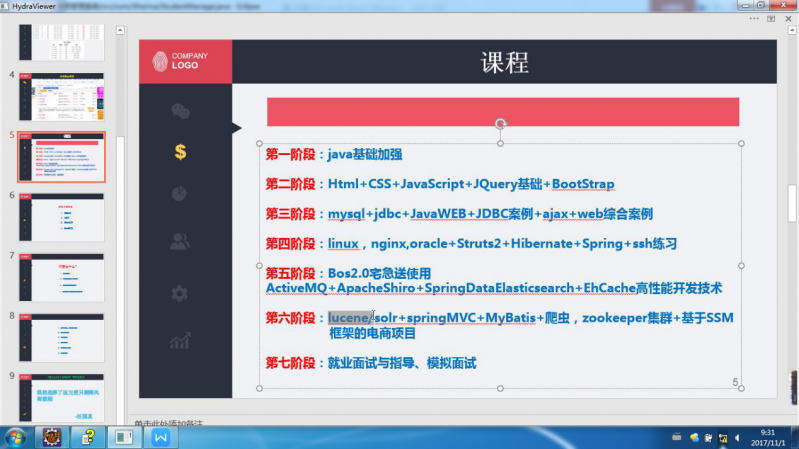Click the yellow dollar sign icon
The height and width of the screenshot is (449, 799).
(x=180, y=152)
